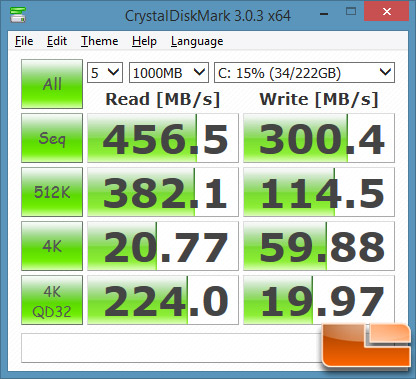Open the Language menu
The image size is (416, 379).
tap(197, 42)
